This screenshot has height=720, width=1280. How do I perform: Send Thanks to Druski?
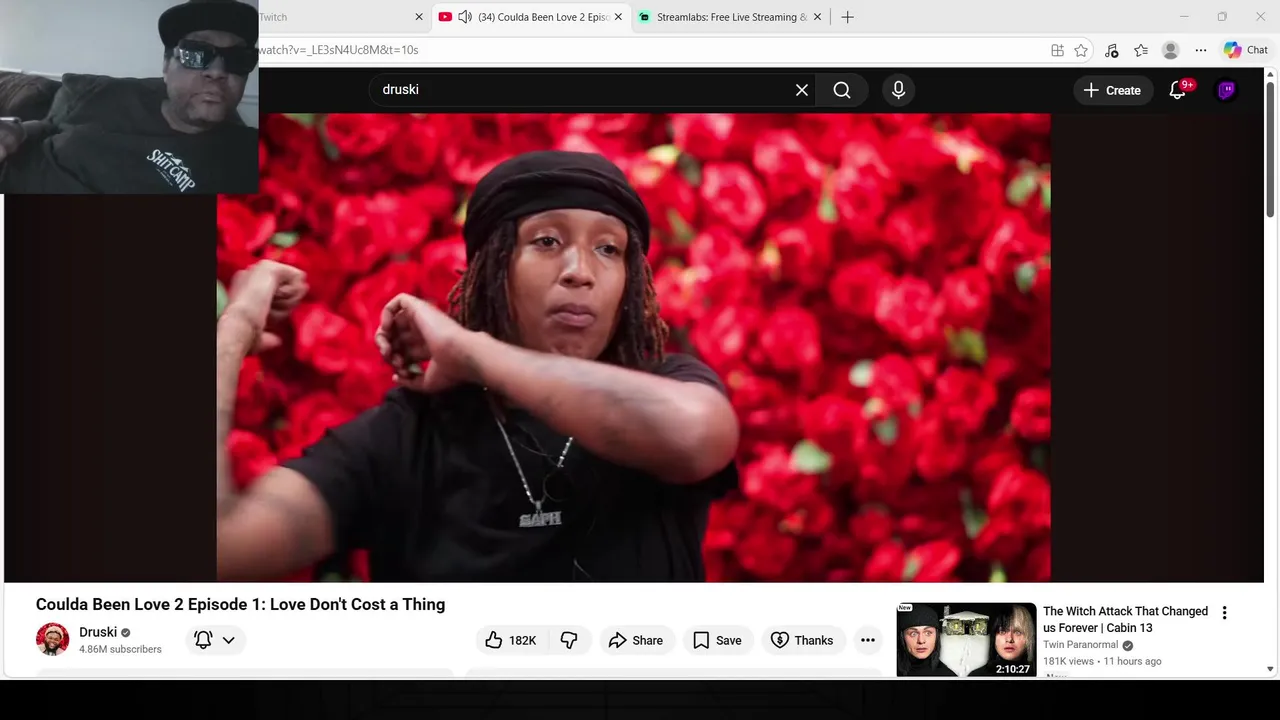[x=802, y=640]
